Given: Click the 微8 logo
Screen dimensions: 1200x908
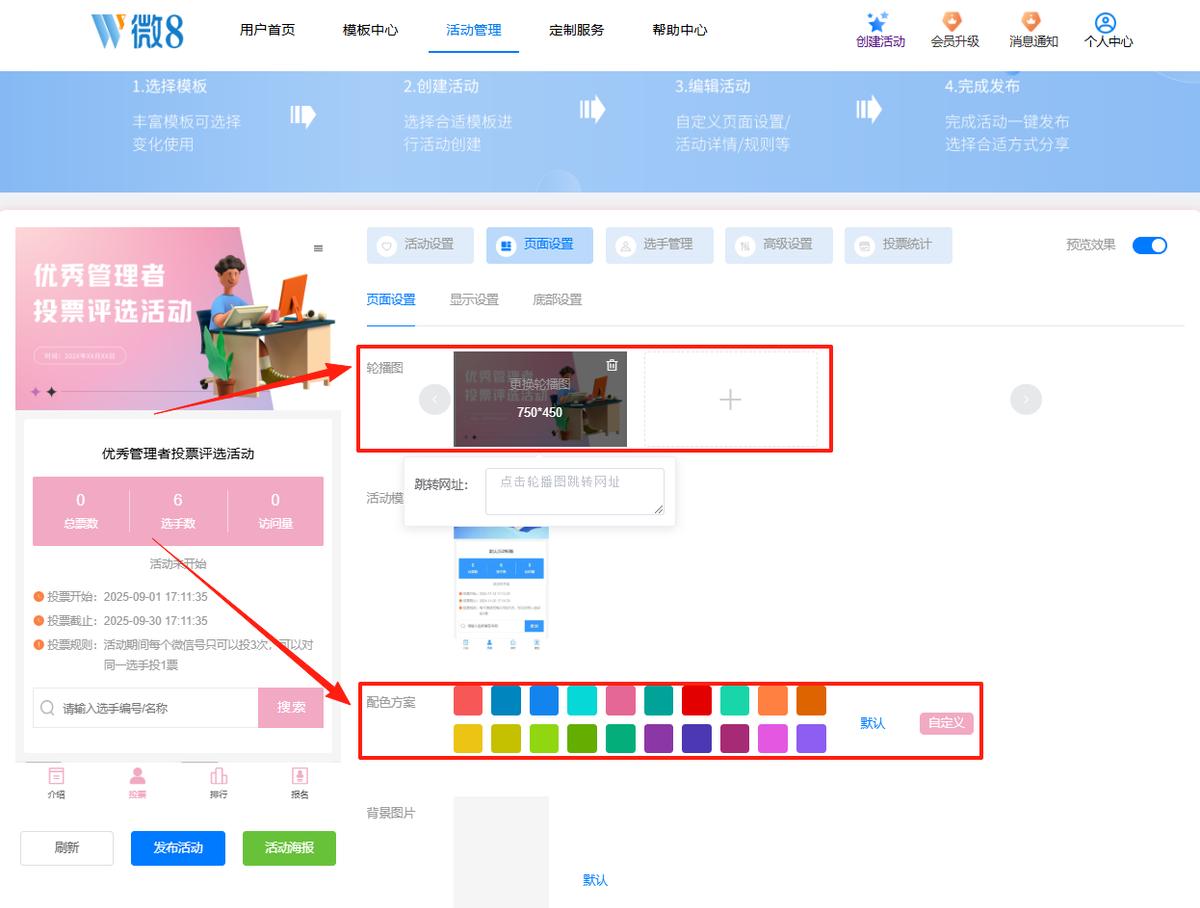Looking at the screenshot, I should (x=138, y=30).
